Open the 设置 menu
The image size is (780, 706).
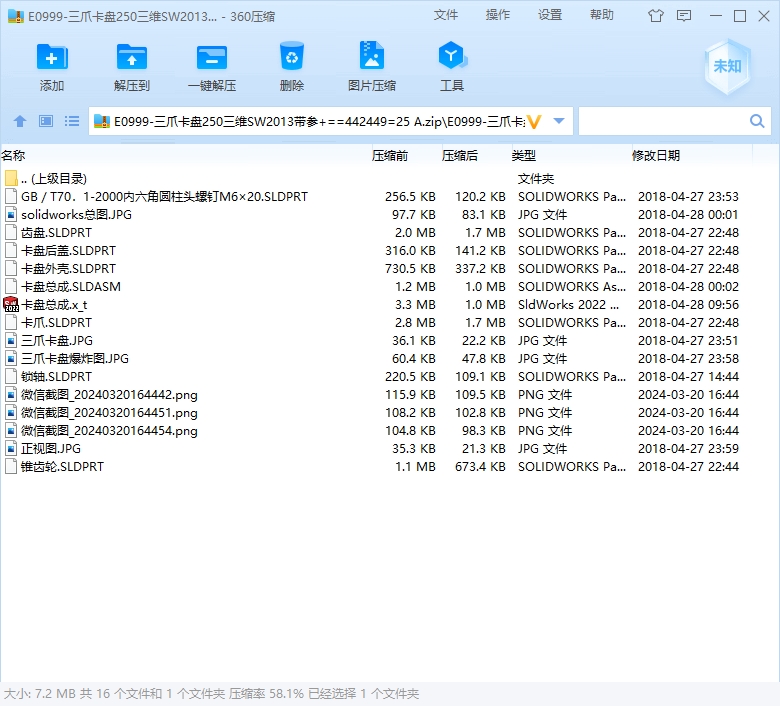[550, 15]
